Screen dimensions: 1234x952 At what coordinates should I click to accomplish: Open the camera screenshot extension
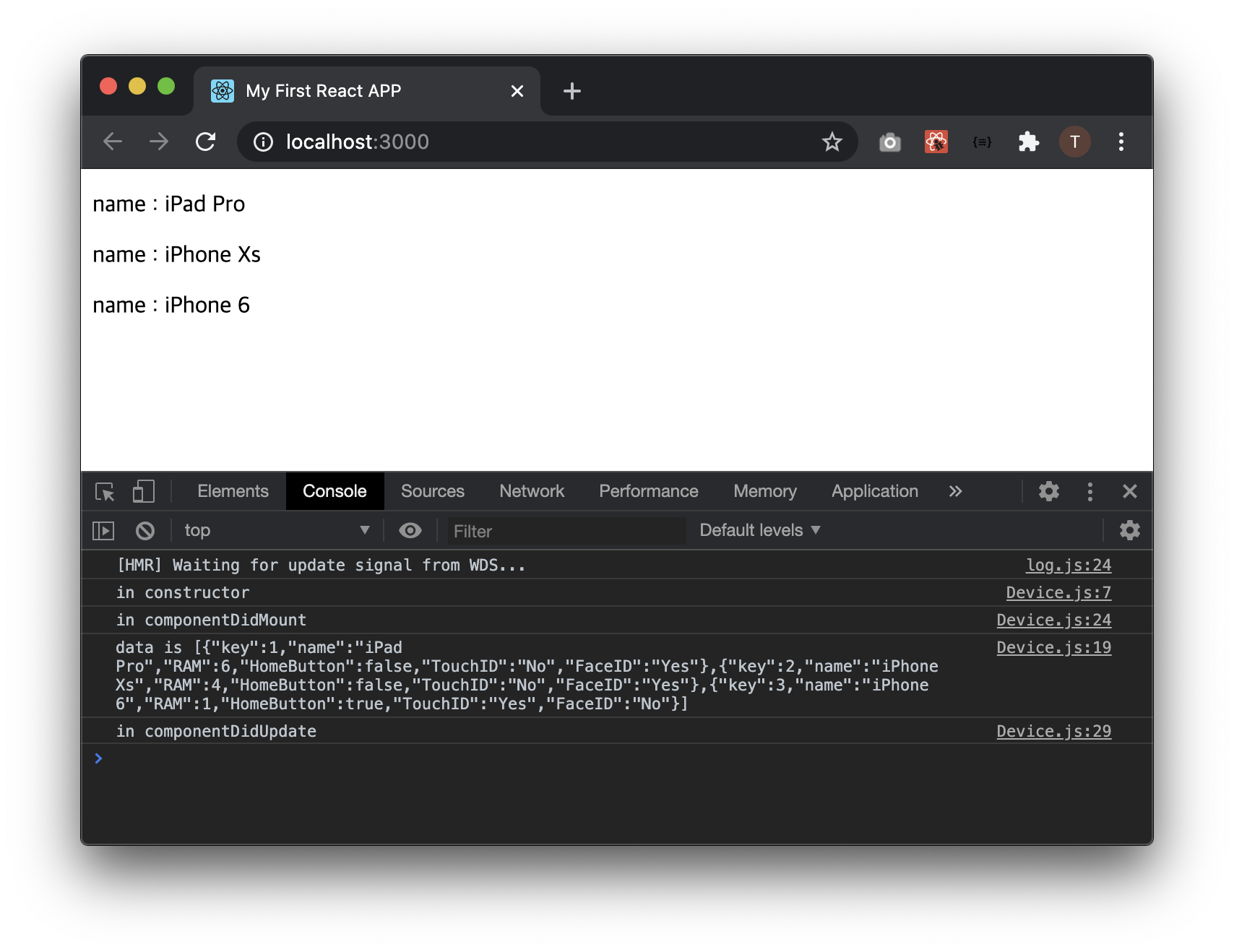[890, 142]
